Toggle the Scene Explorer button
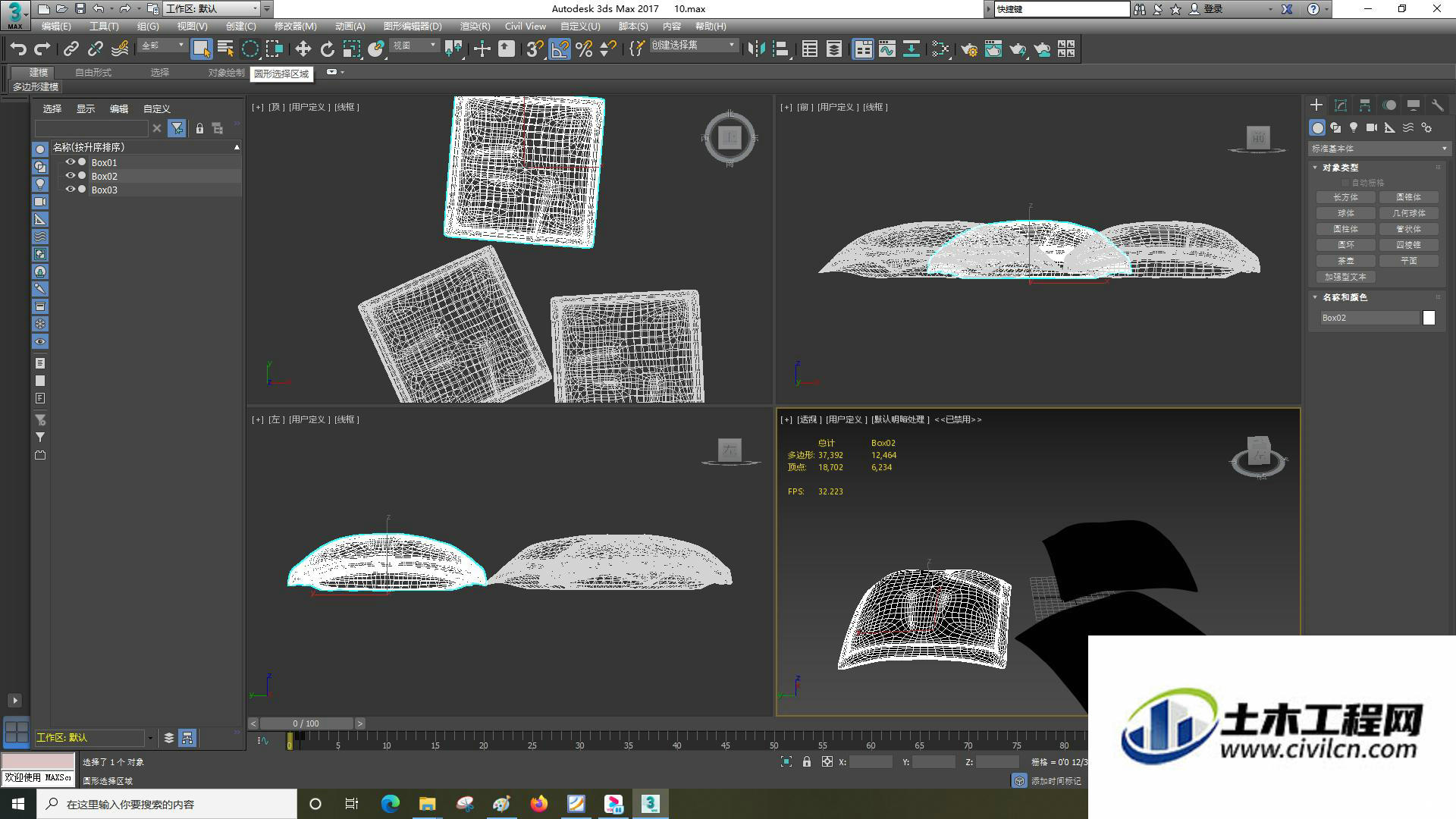Screen dimensions: 1456x819 point(809,49)
